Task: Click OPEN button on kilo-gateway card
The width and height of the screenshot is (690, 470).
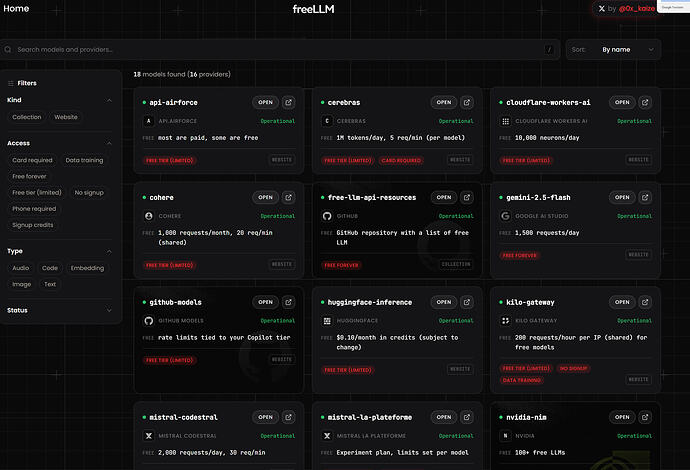Action: (x=622, y=302)
